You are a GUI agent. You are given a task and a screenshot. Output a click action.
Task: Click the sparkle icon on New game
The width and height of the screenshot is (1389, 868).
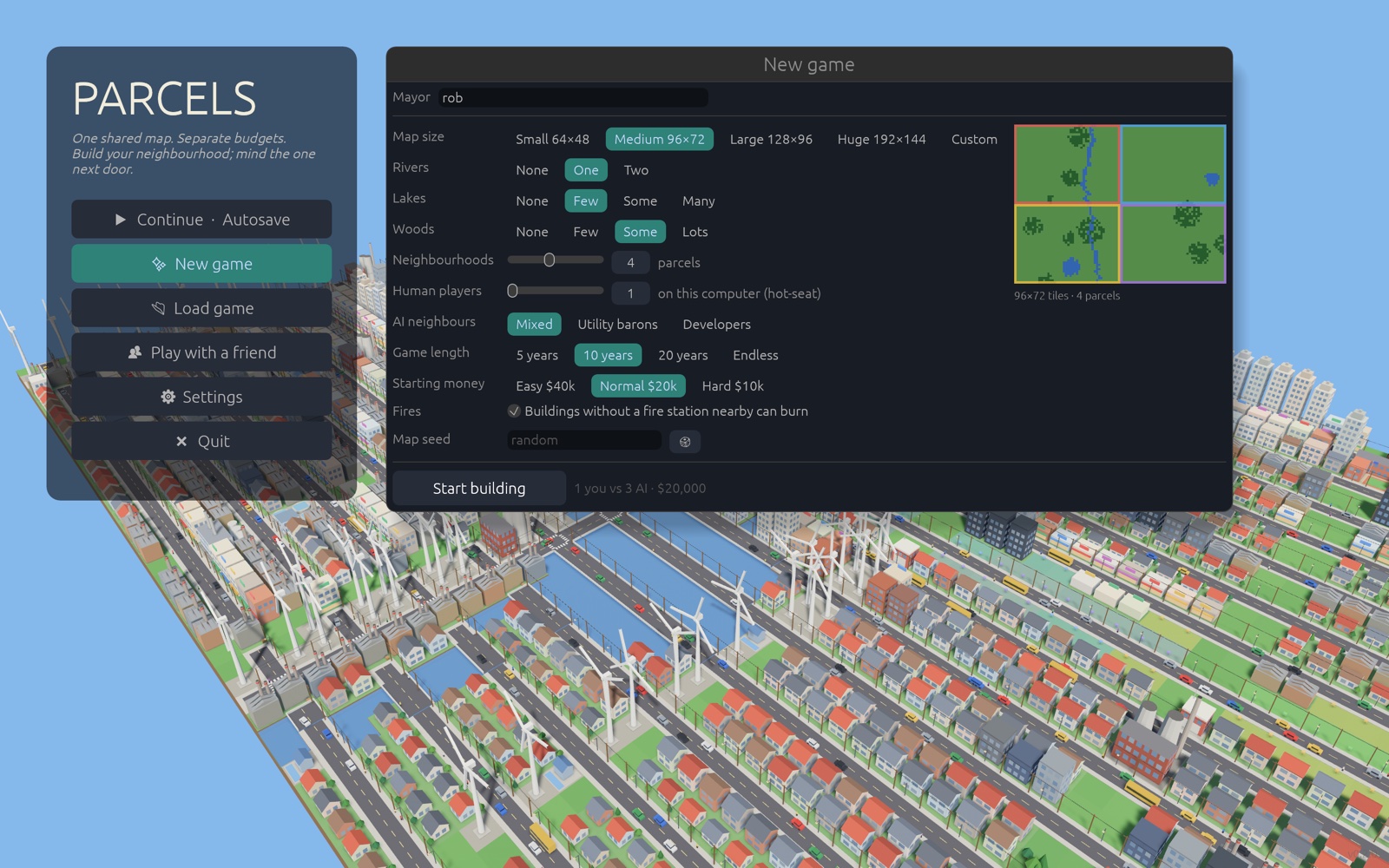pyautogui.click(x=159, y=264)
